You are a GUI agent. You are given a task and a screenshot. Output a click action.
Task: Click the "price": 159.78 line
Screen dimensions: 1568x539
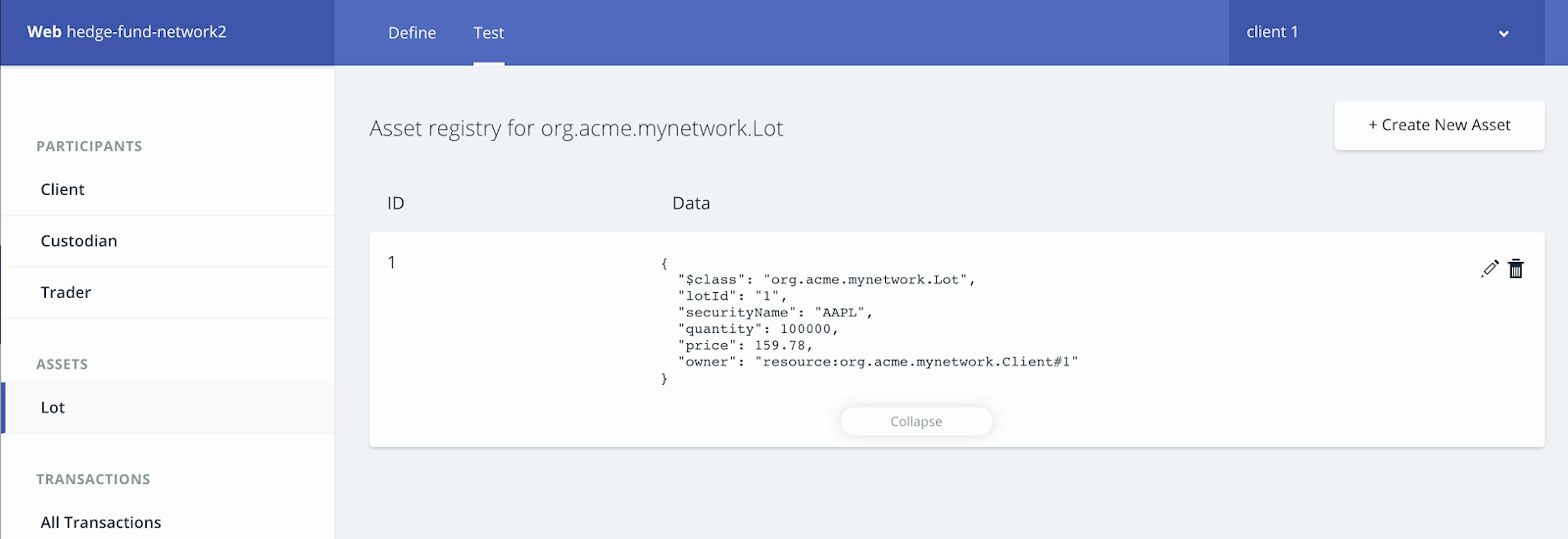coord(746,345)
